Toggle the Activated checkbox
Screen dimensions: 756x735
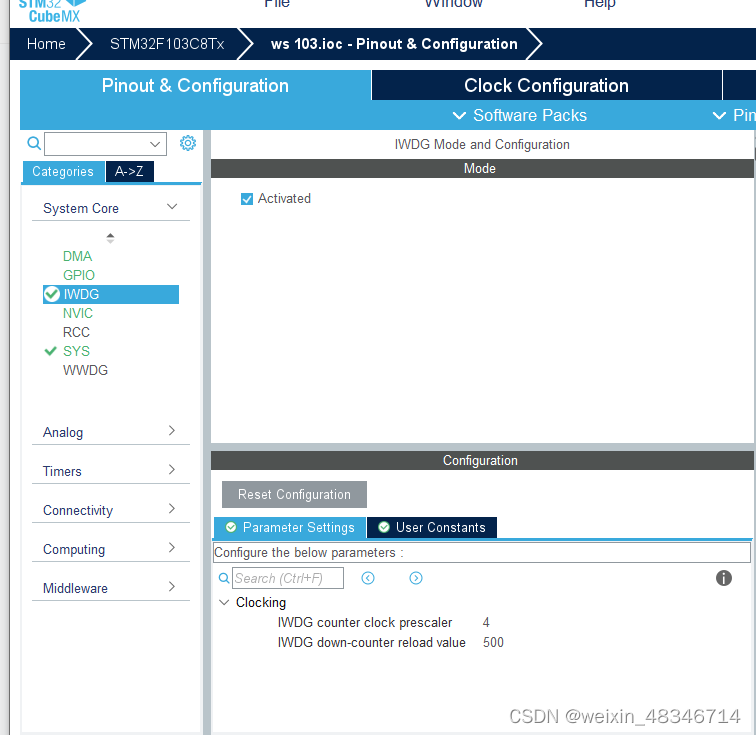coord(247,199)
